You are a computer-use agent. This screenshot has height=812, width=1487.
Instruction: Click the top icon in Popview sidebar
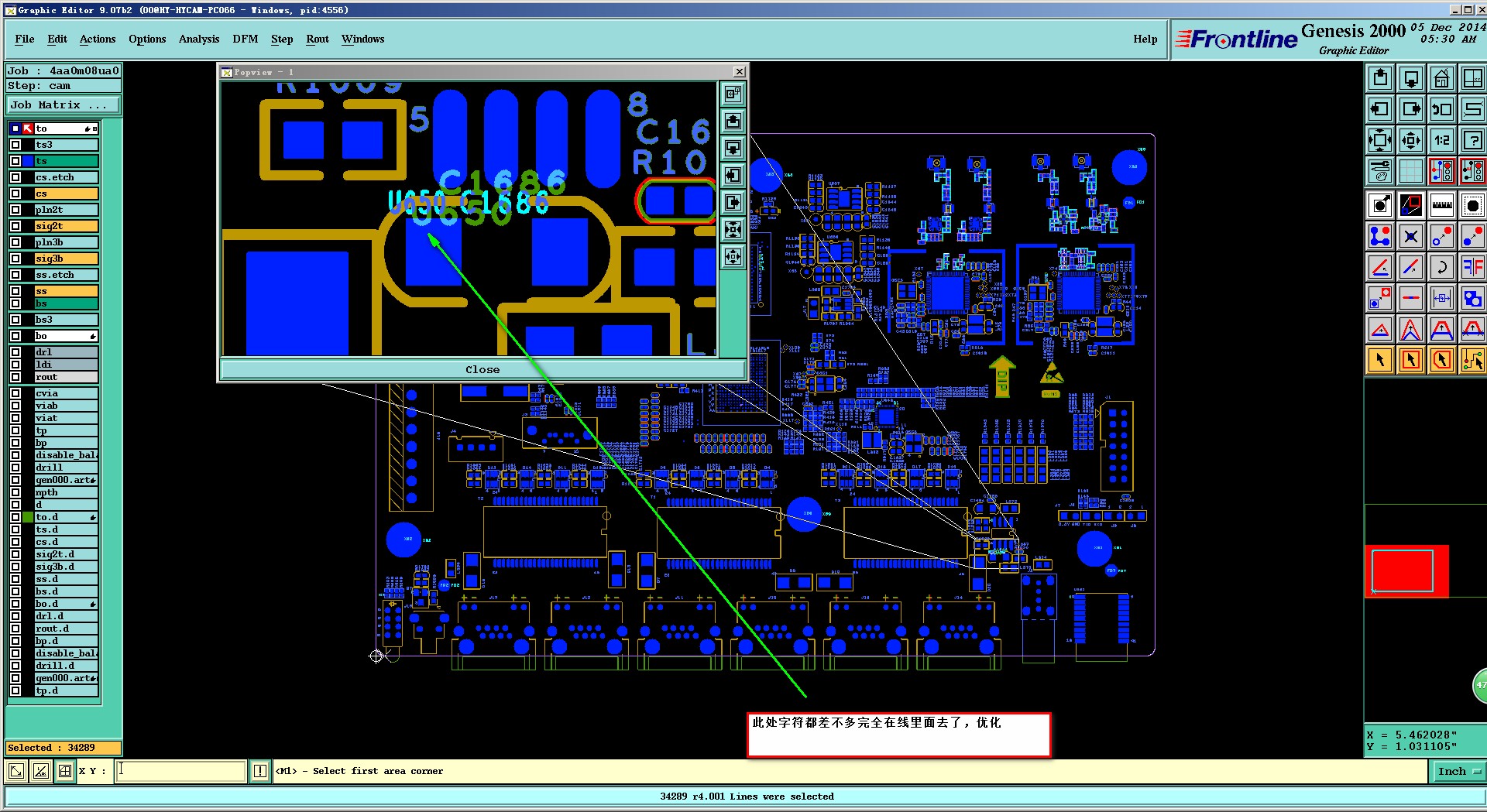pos(733,94)
